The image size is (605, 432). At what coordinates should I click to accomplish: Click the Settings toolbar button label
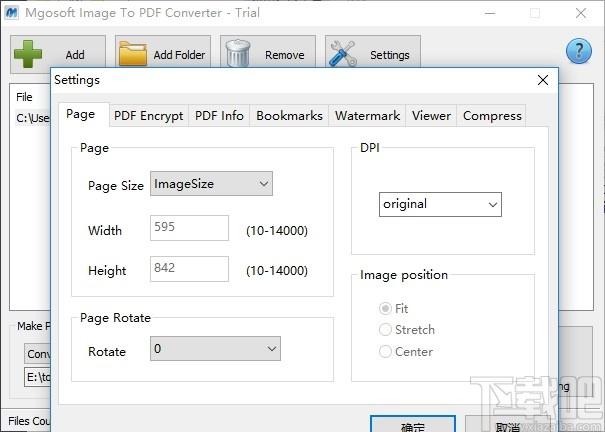[x=390, y=56]
